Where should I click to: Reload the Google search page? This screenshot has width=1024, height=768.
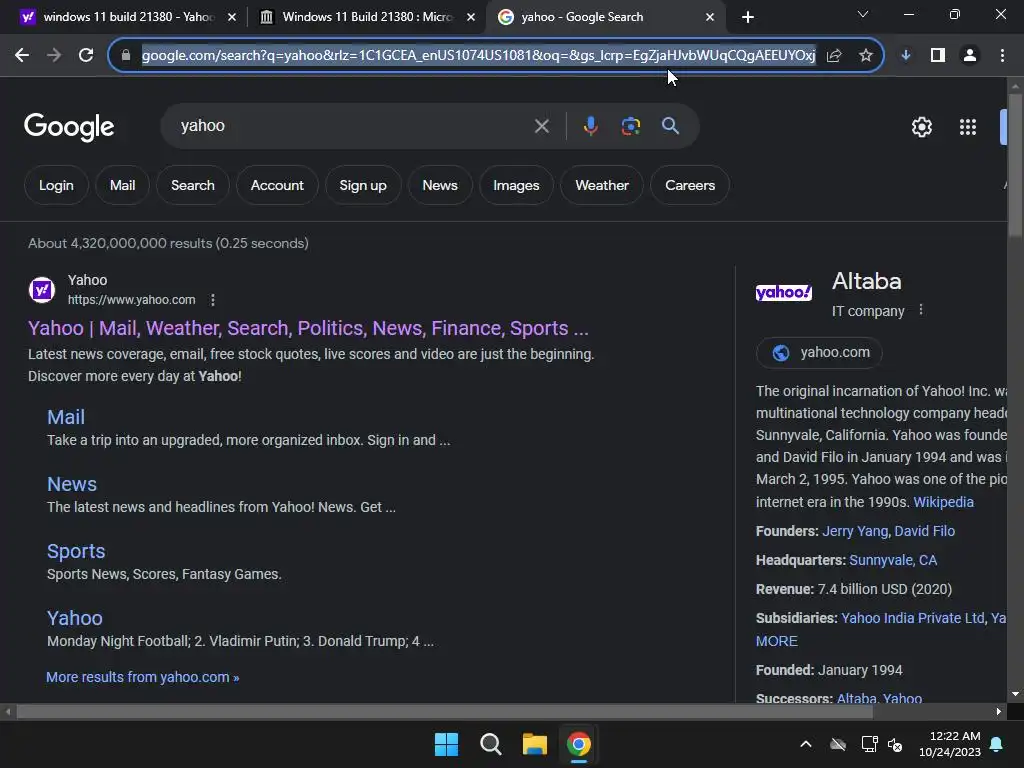(x=86, y=55)
